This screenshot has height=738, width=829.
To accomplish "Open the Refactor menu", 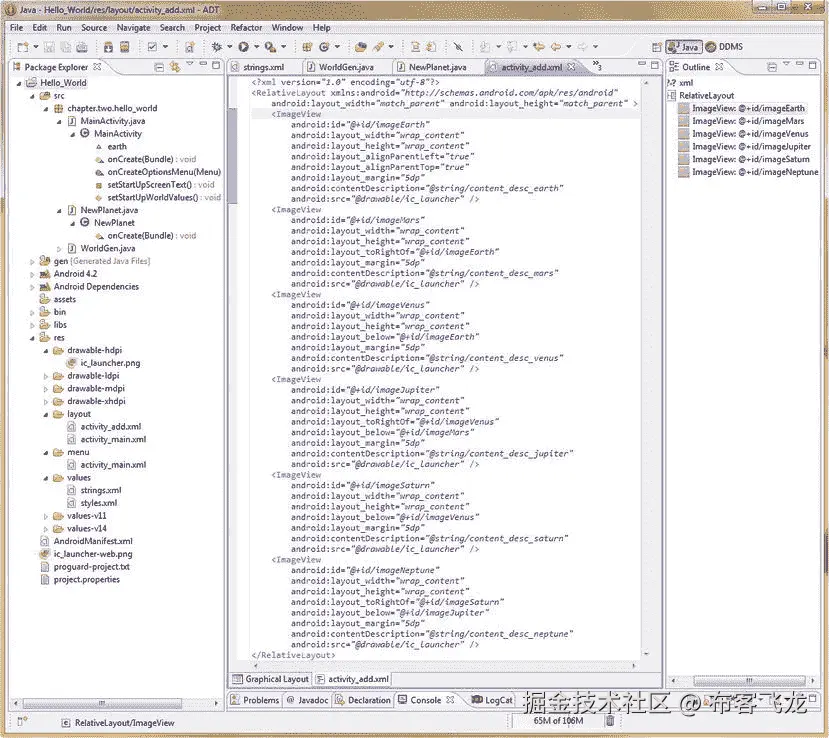I will (246, 27).
